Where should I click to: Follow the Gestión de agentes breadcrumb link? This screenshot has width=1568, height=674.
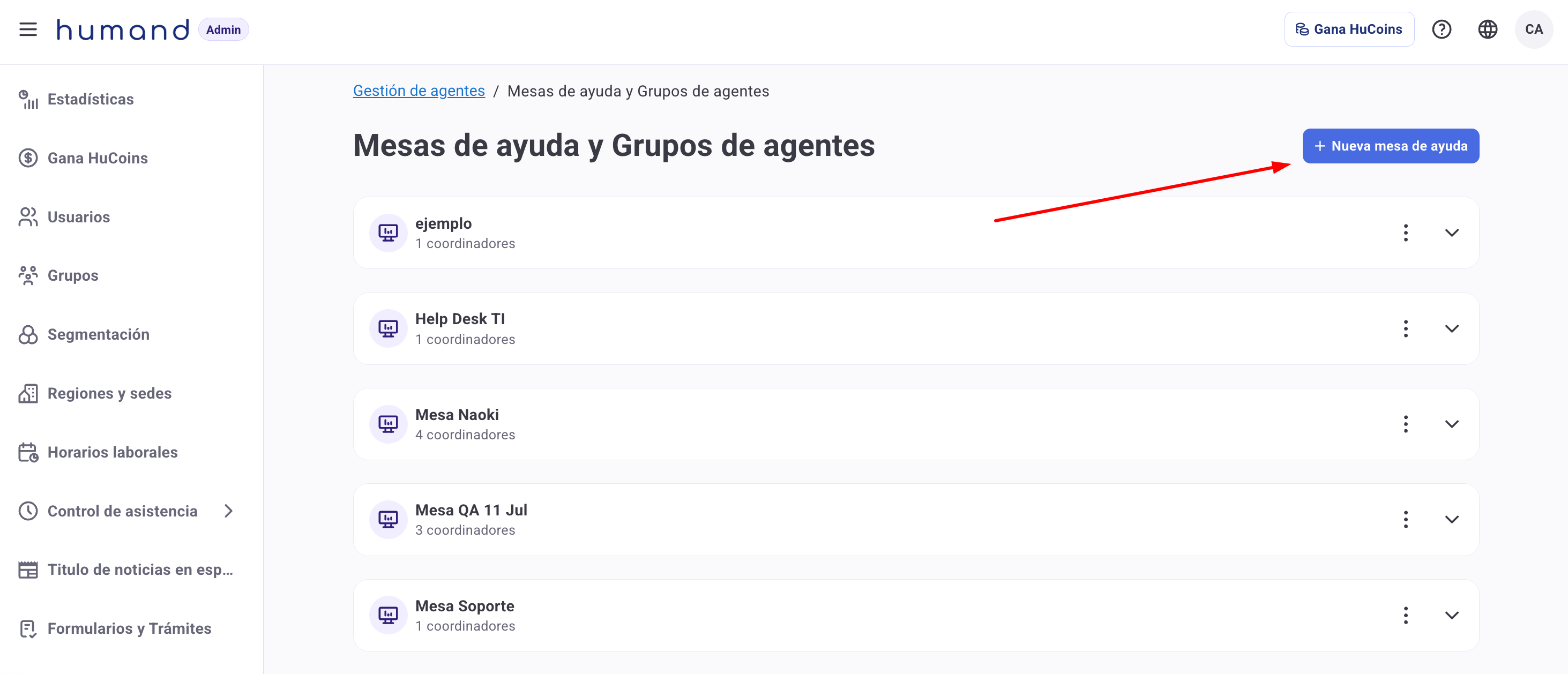tap(419, 91)
